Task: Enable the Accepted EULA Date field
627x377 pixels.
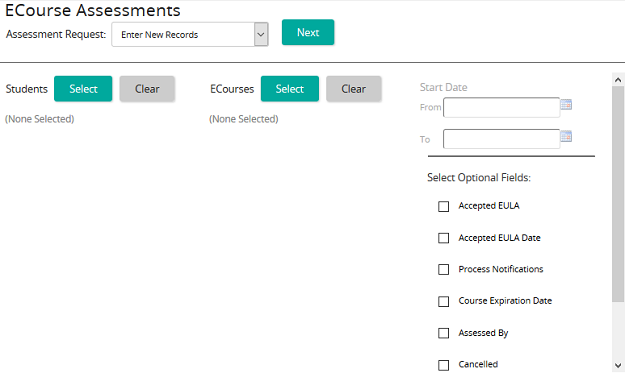Action: tap(443, 238)
